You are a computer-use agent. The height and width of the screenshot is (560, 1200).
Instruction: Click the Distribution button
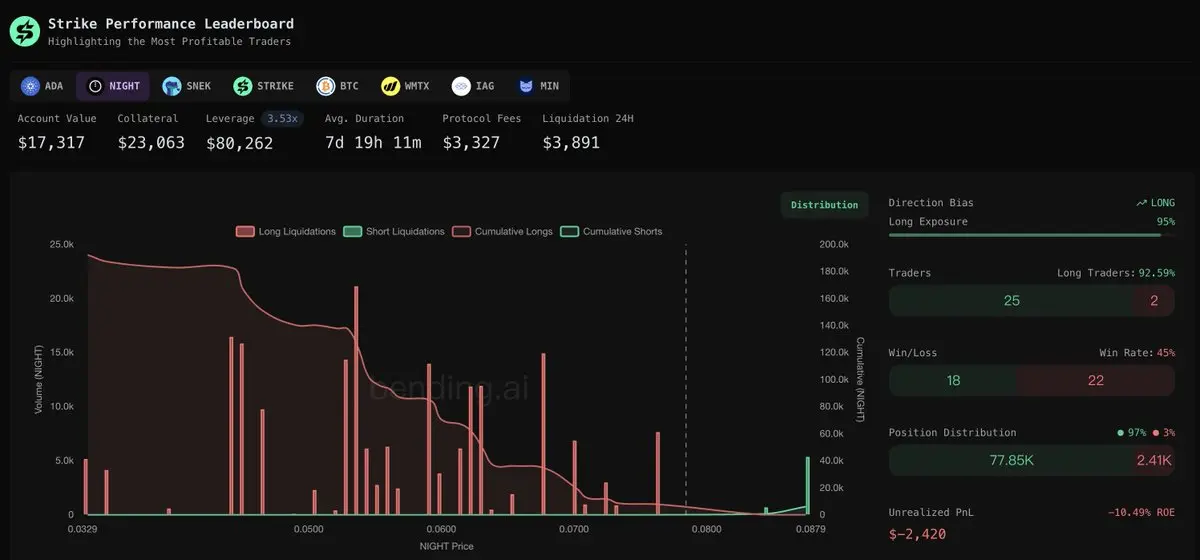(x=824, y=205)
